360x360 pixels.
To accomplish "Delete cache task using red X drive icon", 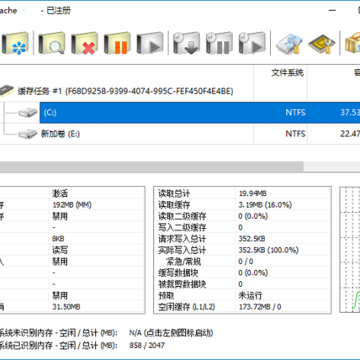I will [x=84, y=43].
